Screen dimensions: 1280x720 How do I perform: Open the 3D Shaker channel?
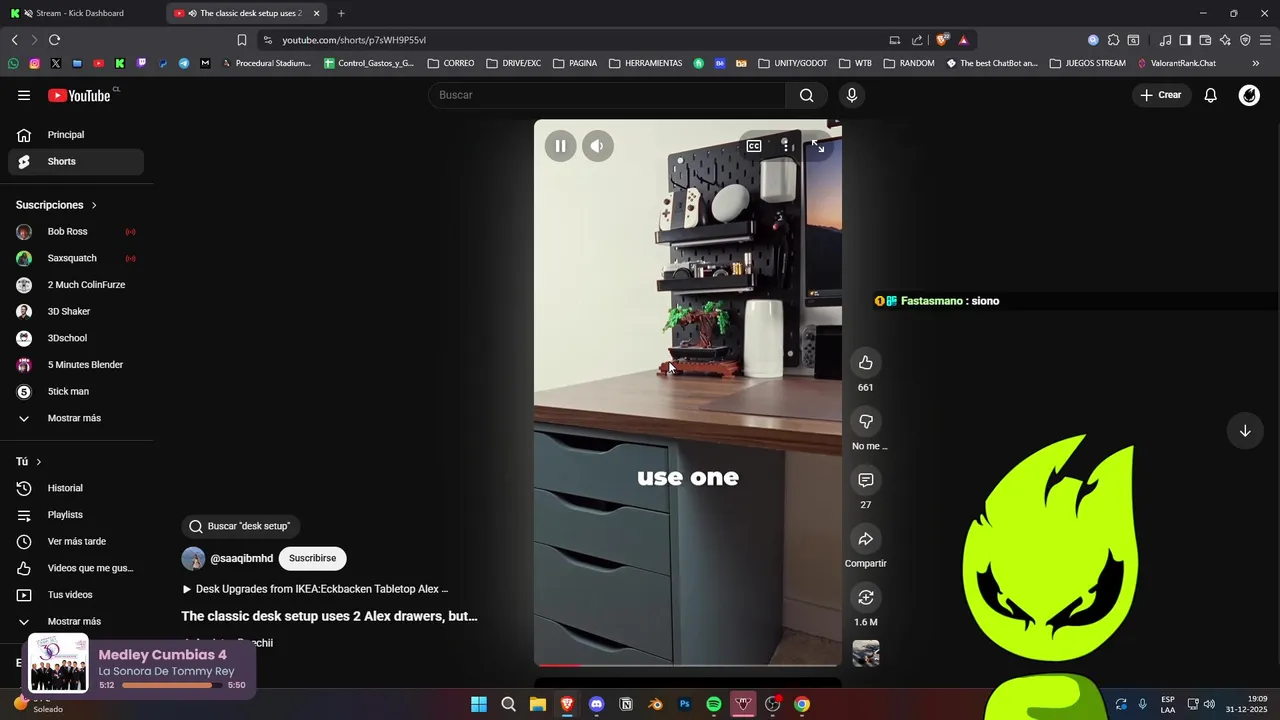pos(76,311)
